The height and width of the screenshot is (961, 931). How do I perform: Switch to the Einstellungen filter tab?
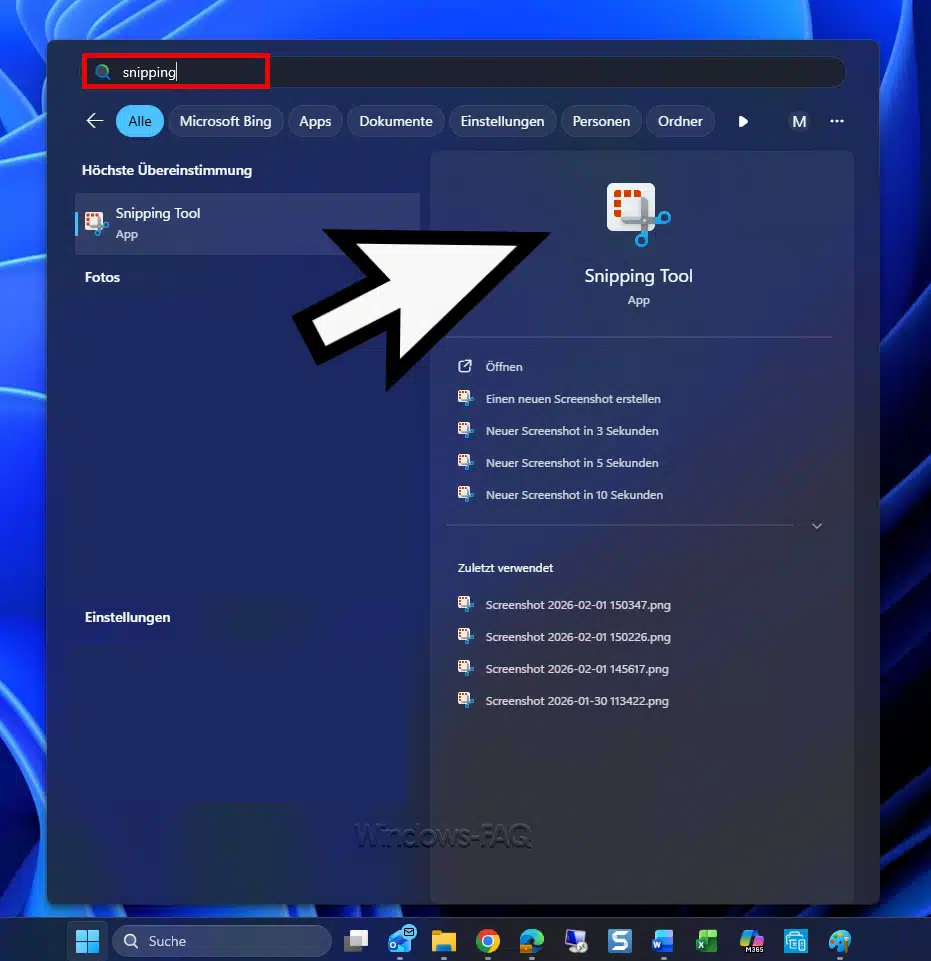[x=502, y=121]
